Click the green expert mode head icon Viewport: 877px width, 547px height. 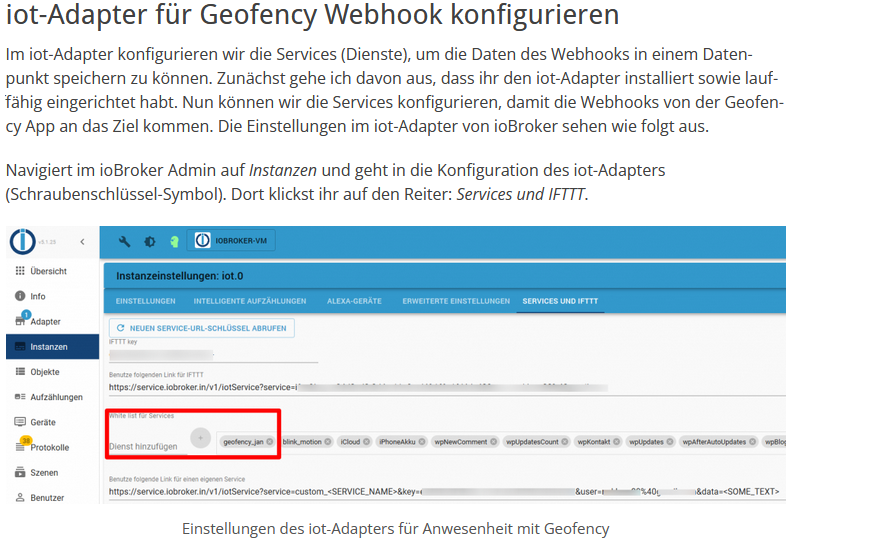[x=175, y=242]
